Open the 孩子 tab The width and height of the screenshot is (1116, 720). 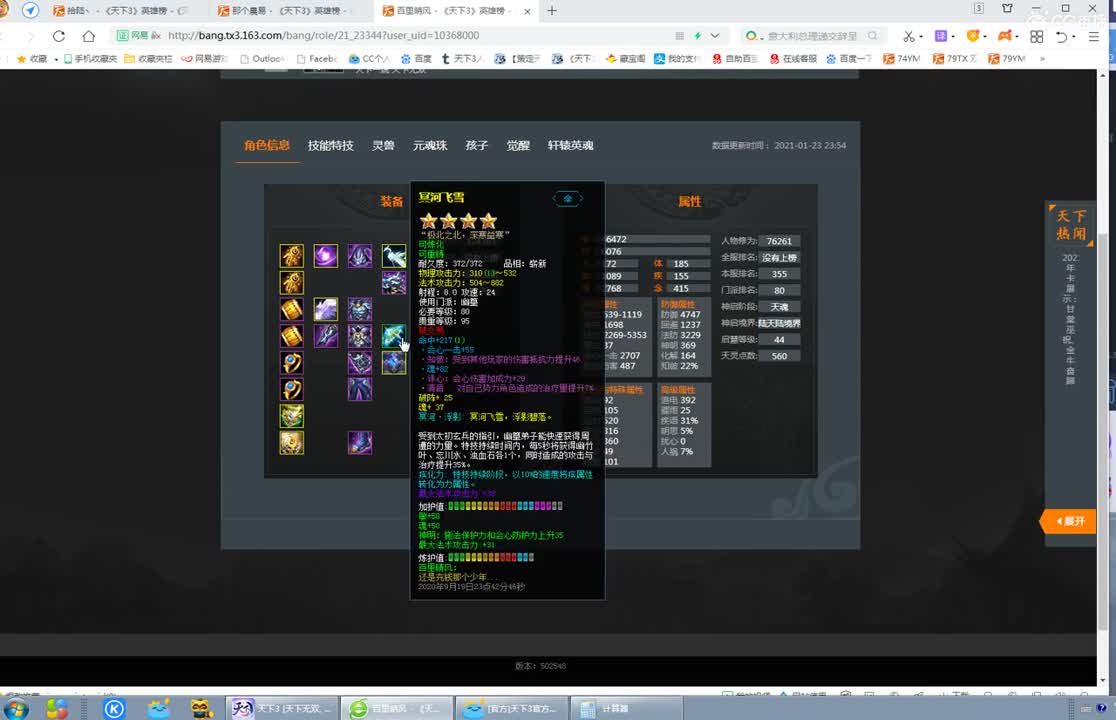[x=476, y=145]
